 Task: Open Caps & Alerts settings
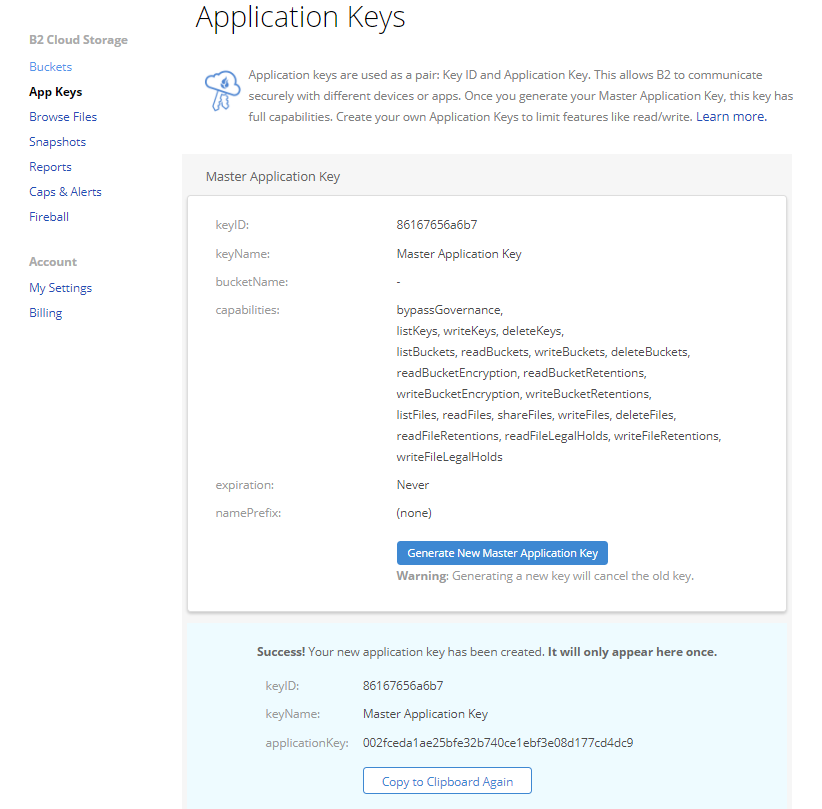pos(65,192)
